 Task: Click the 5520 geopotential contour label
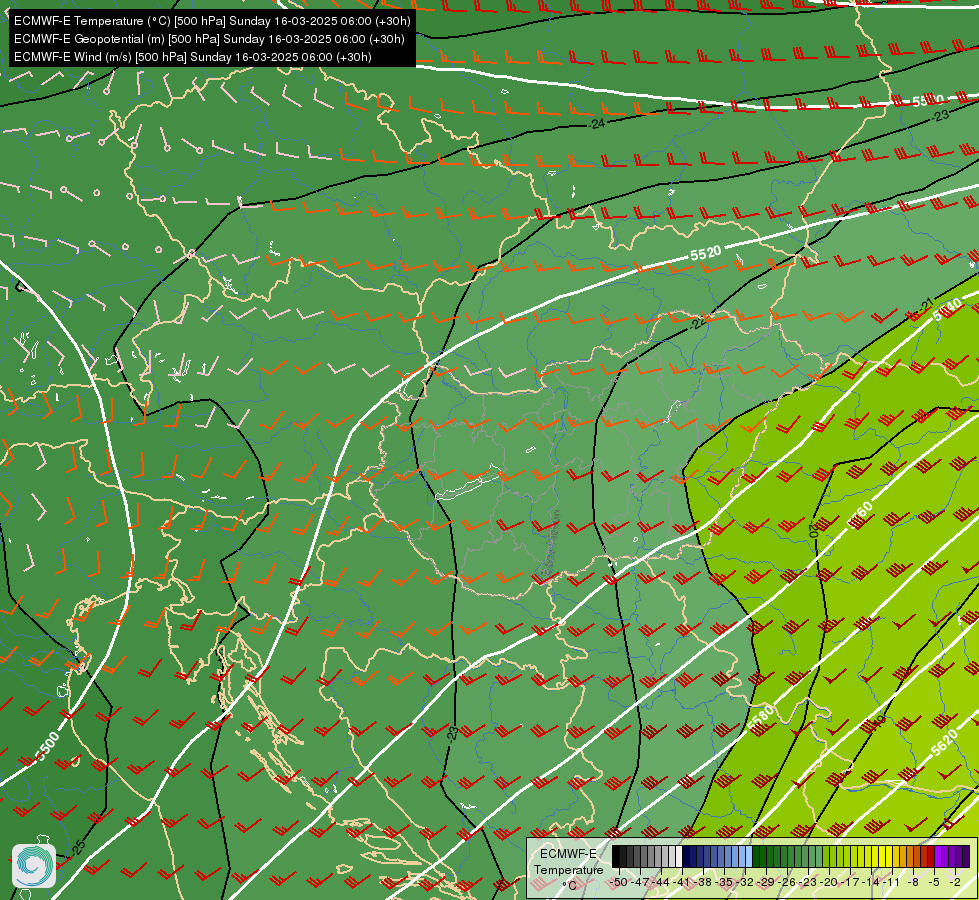click(706, 253)
